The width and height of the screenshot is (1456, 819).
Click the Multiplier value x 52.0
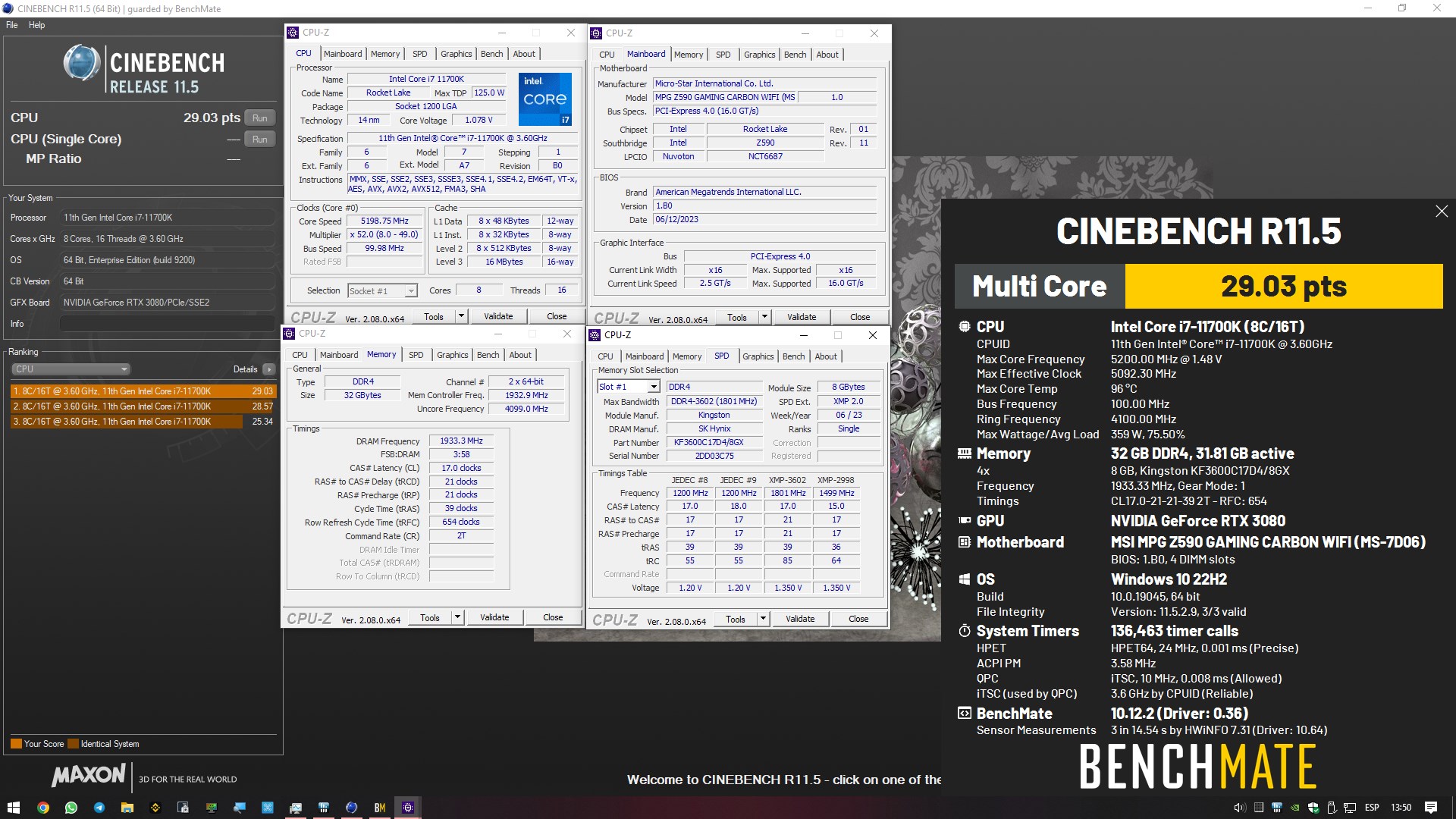click(384, 235)
